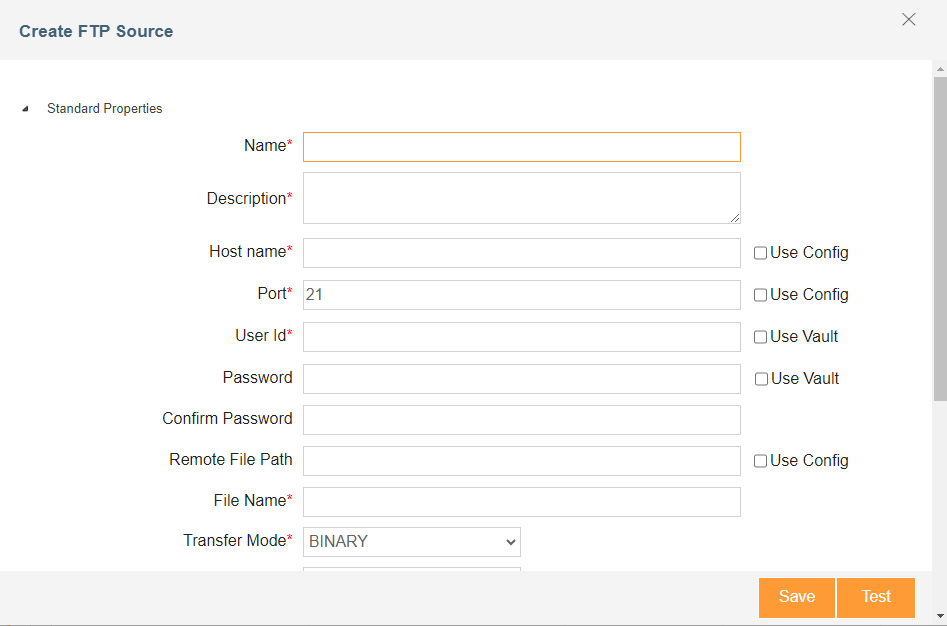Click scrollbar down arrow
The image size is (947, 626).
coord(940,616)
